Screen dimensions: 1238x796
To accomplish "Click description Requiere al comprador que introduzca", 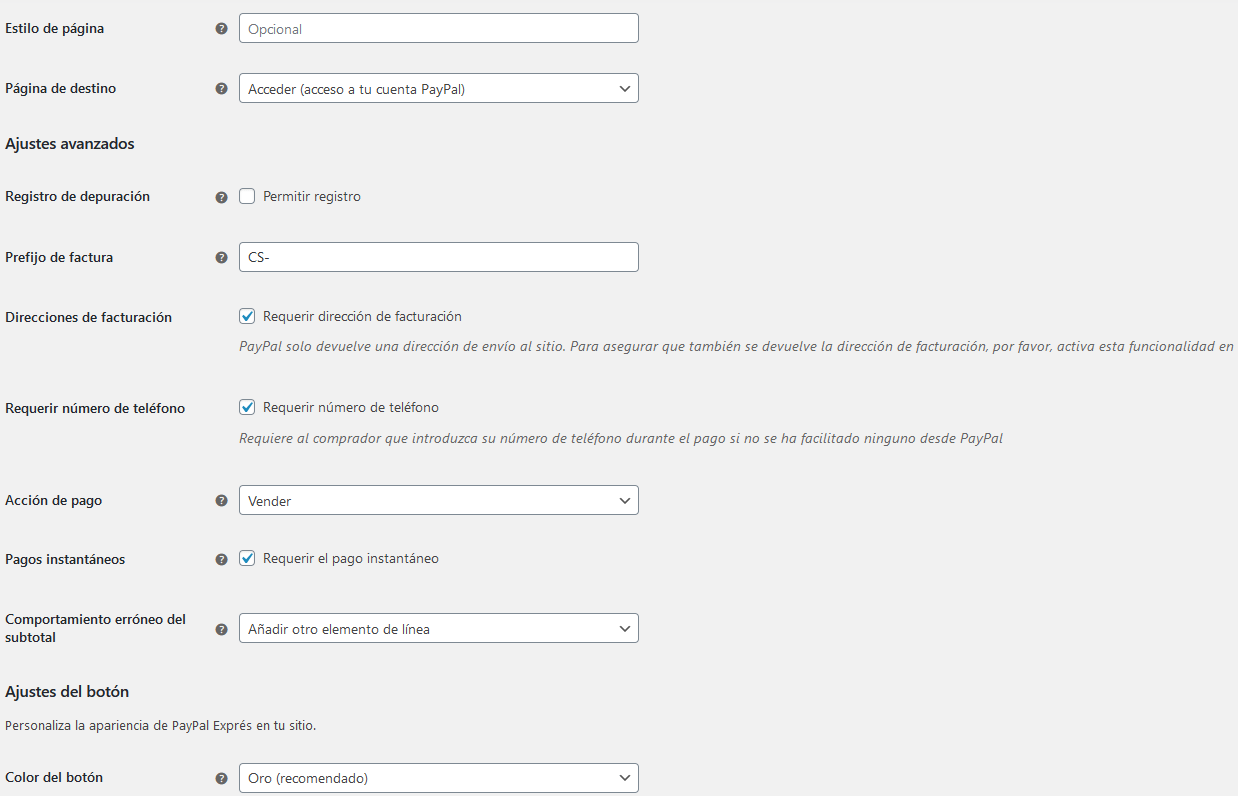I will [x=620, y=438].
